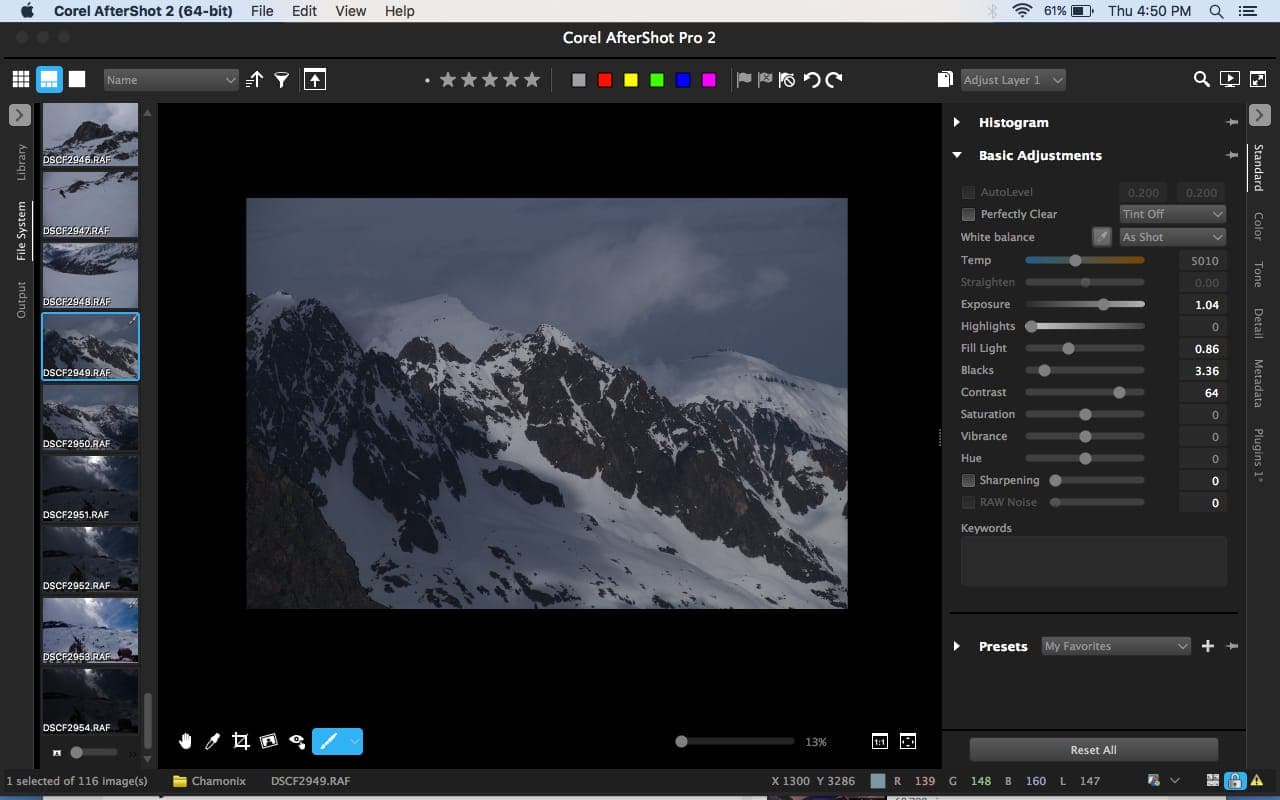This screenshot has height=800, width=1280.
Task: Apply the red color label swatch
Action: [605, 80]
